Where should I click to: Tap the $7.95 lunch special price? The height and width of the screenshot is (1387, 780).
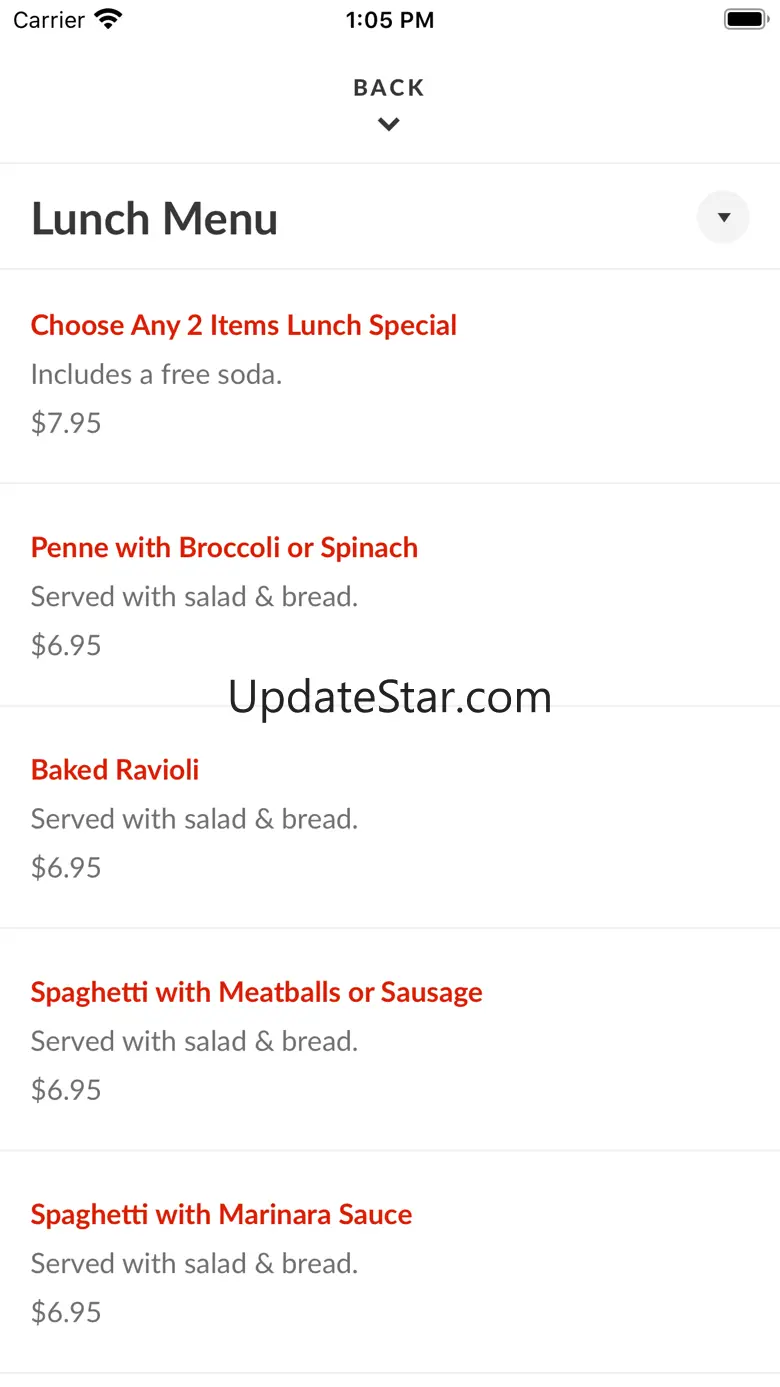tap(66, 423)
